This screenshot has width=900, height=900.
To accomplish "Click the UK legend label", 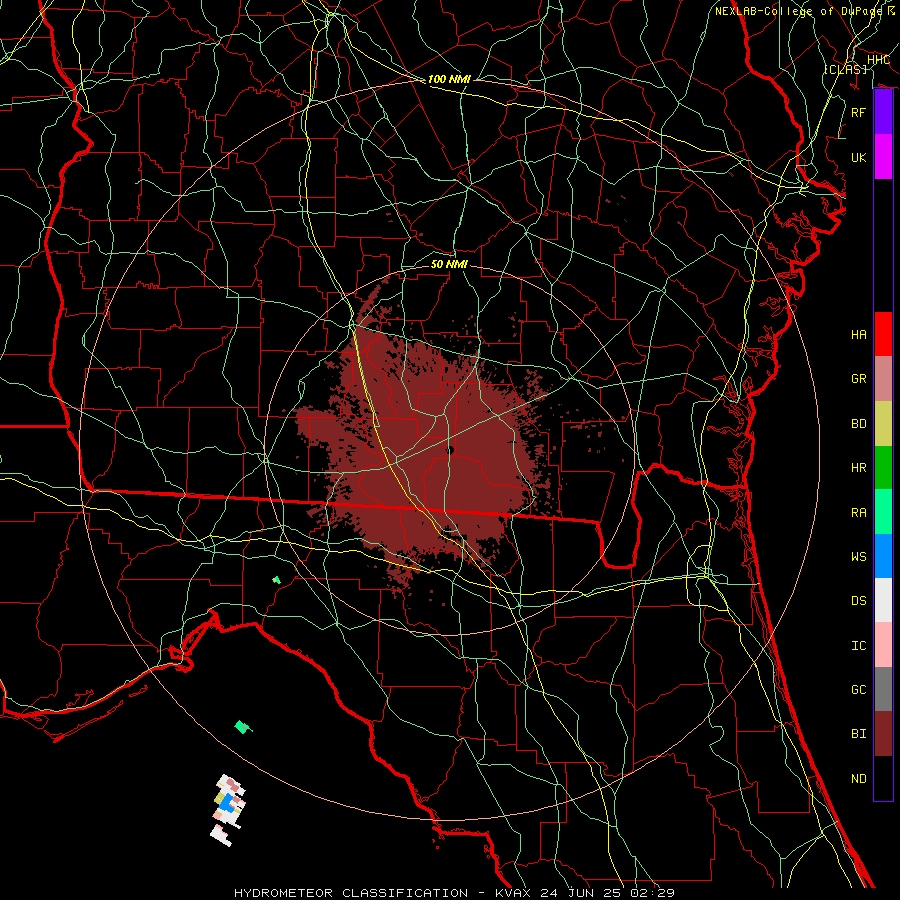I will (859, 158).
